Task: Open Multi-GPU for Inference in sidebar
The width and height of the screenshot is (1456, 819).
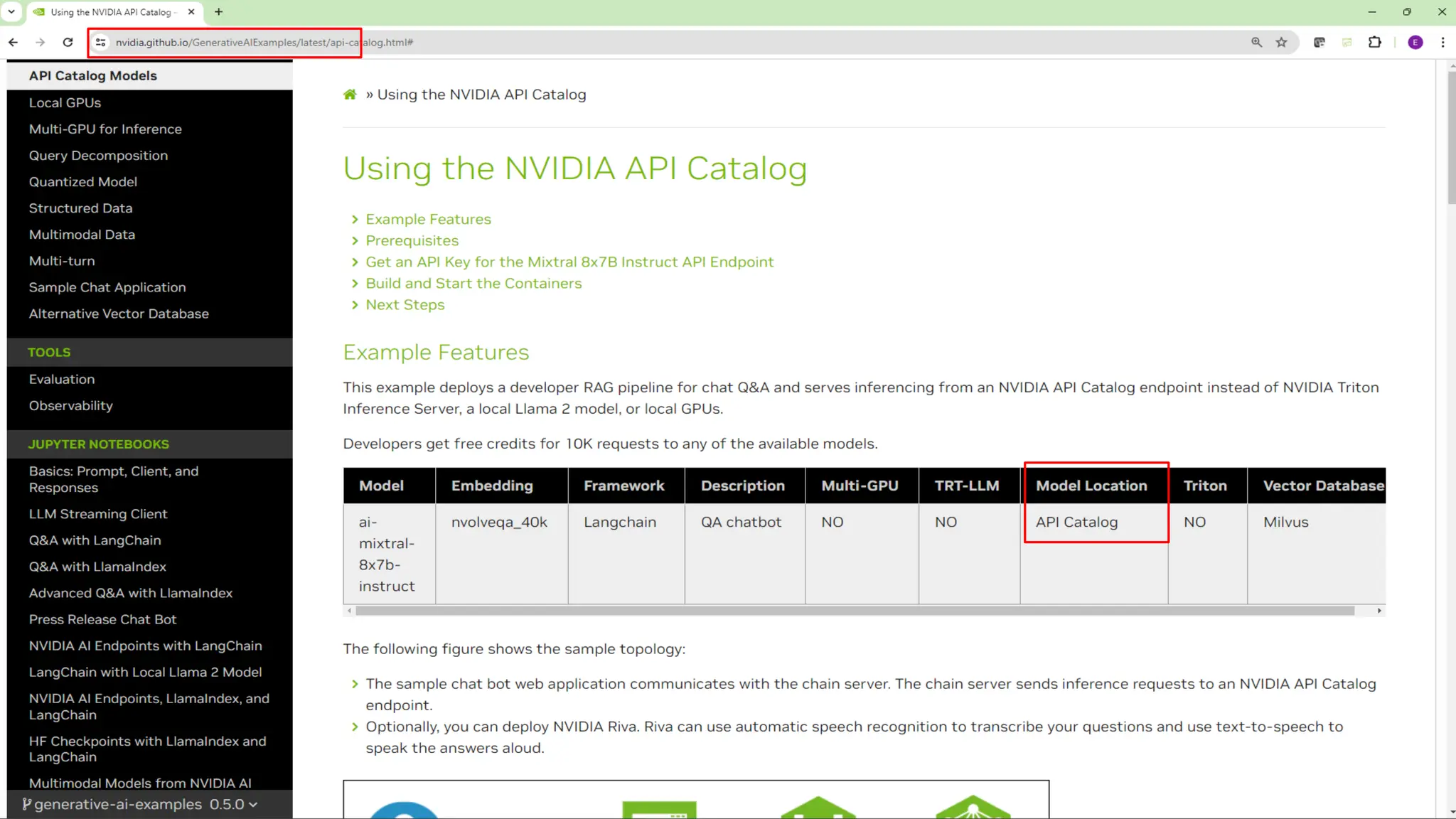Action: tap(105, 129)
